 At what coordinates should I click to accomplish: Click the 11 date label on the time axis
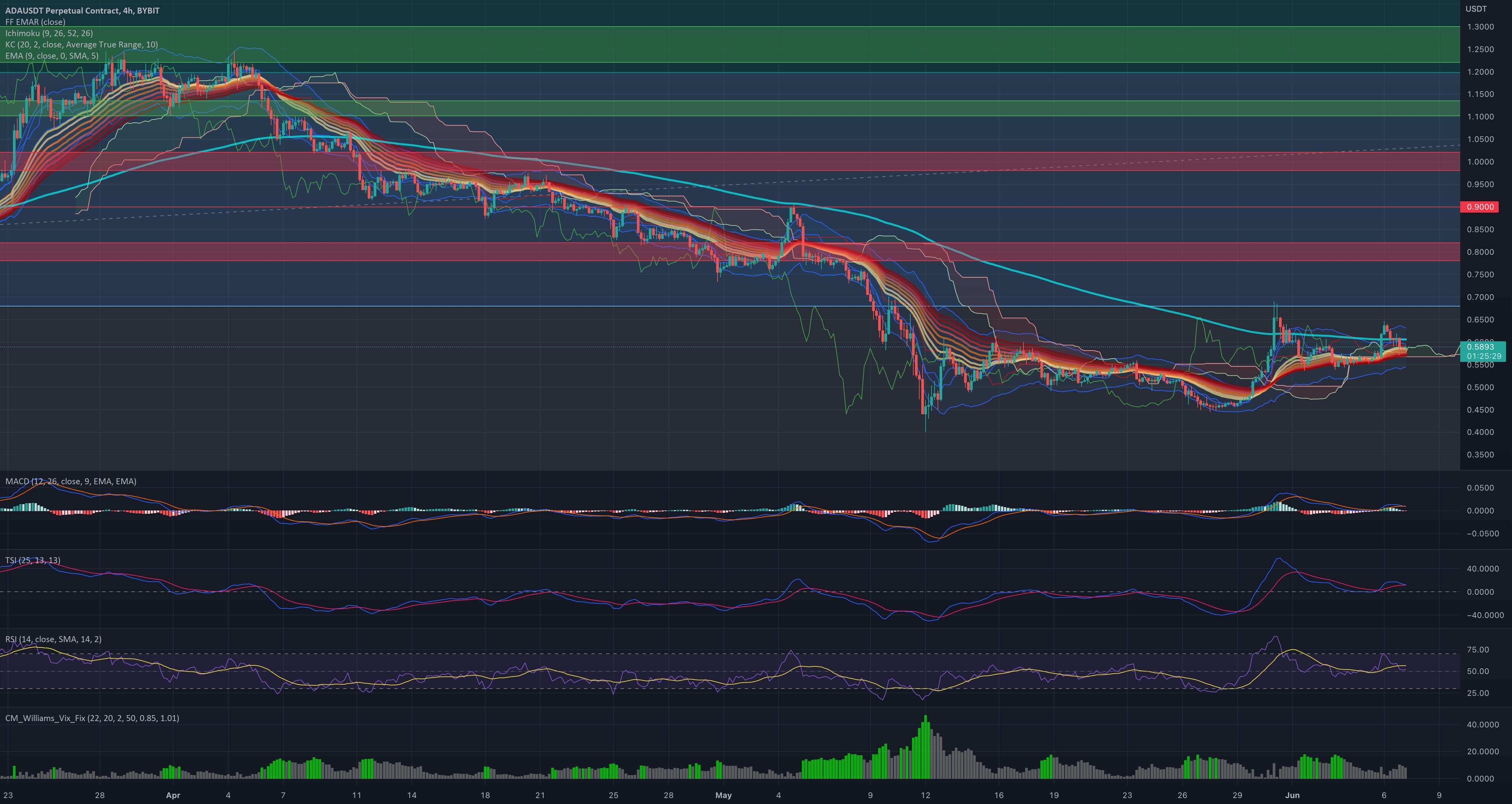(356, 796)
